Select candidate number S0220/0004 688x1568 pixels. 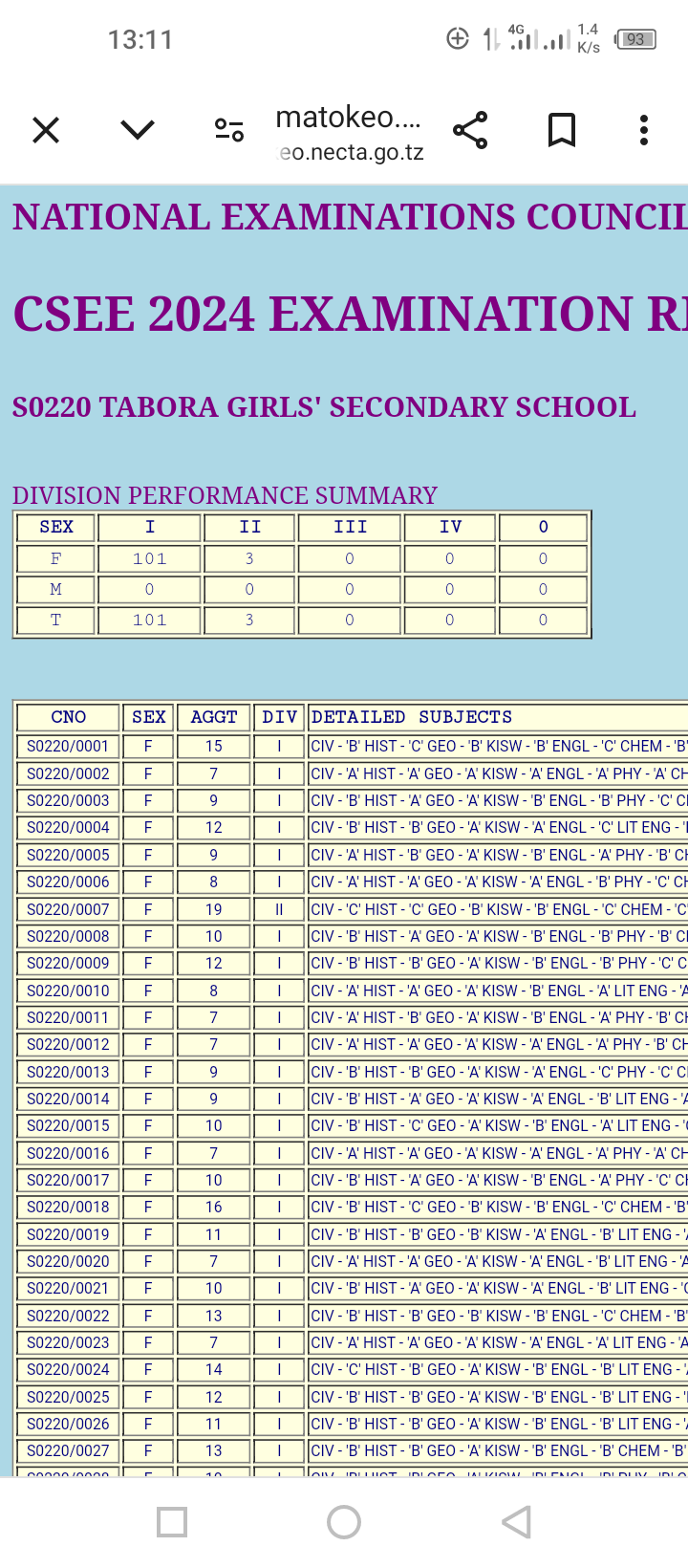pos(68,827)
